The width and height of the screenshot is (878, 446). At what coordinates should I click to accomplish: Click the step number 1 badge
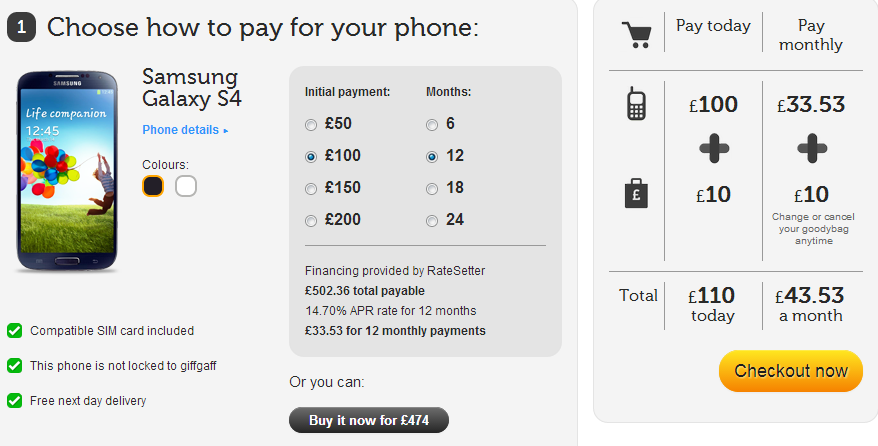pyautogui.click(x=21, y=27)
